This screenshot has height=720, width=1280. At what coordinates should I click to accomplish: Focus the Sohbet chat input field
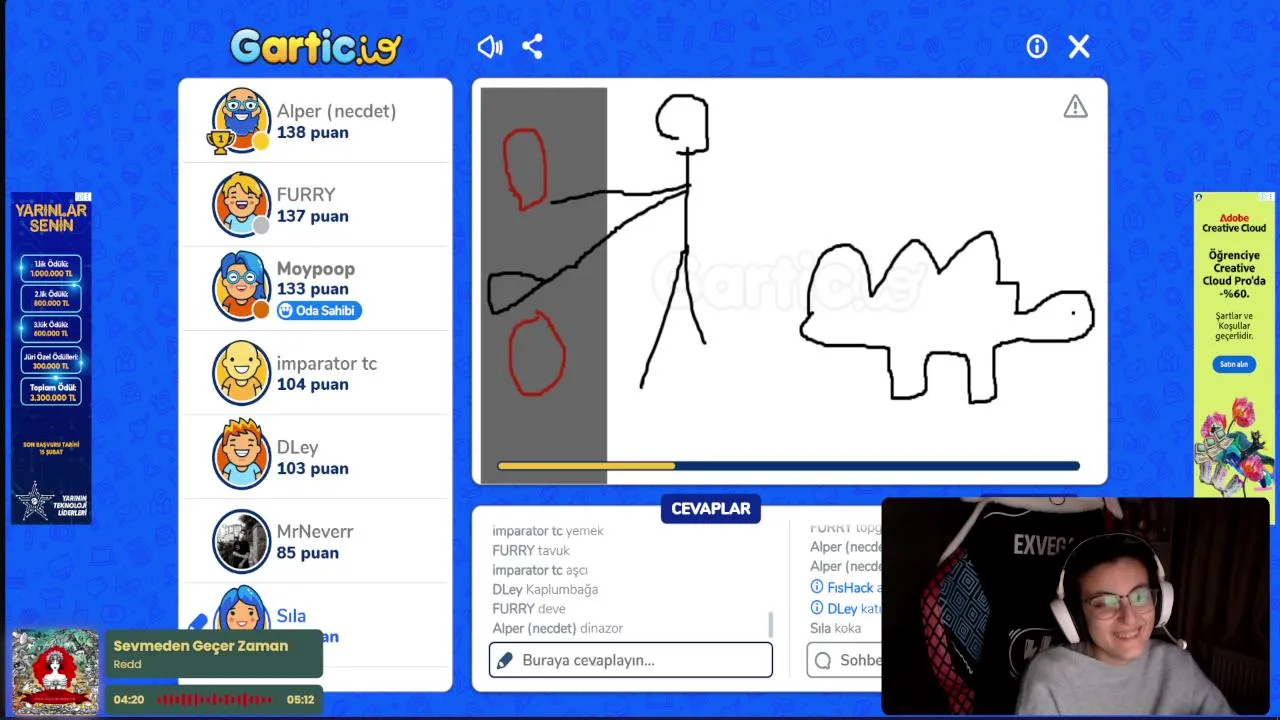pyautogui.click(x=844, y=660)
